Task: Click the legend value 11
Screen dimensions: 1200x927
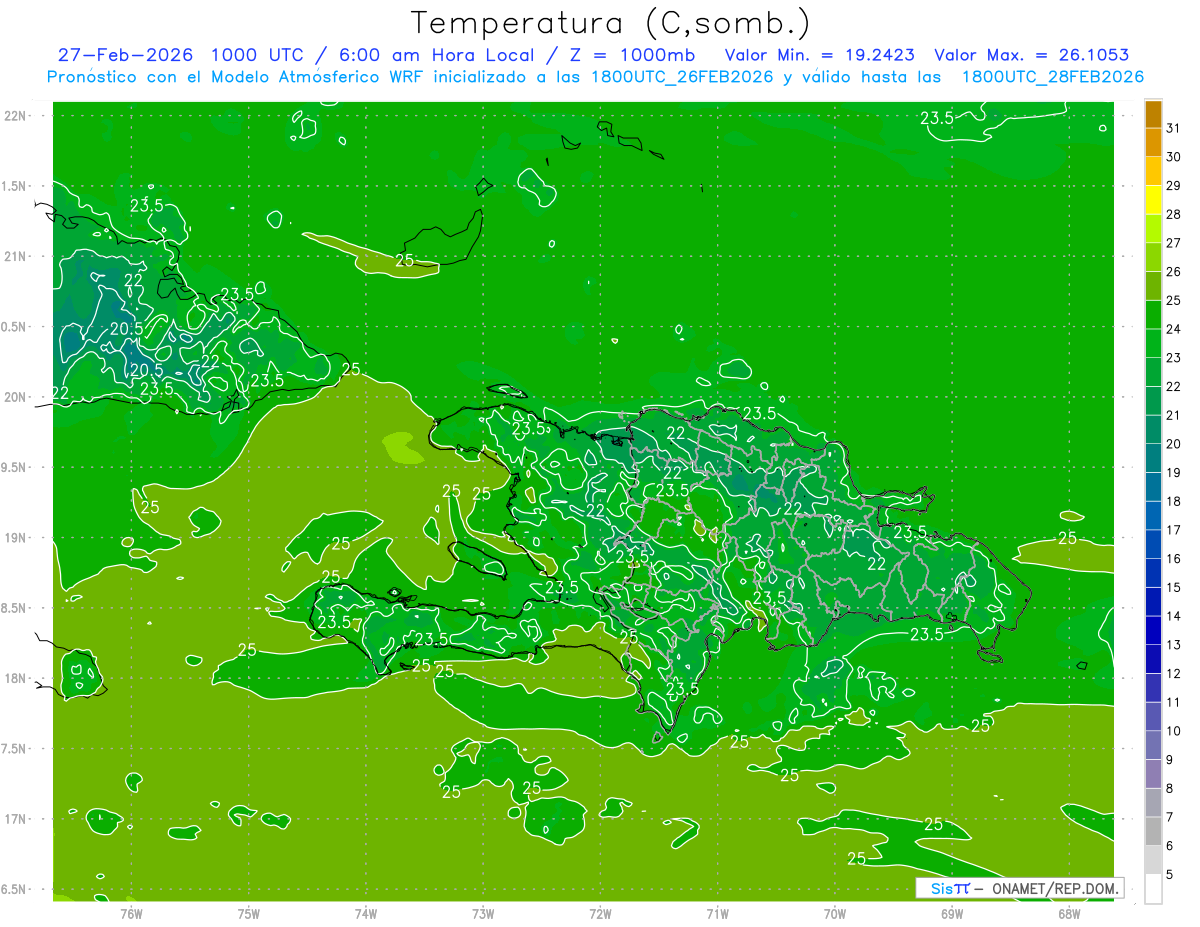Action: pyautogui.click(x=1174, y=702)
